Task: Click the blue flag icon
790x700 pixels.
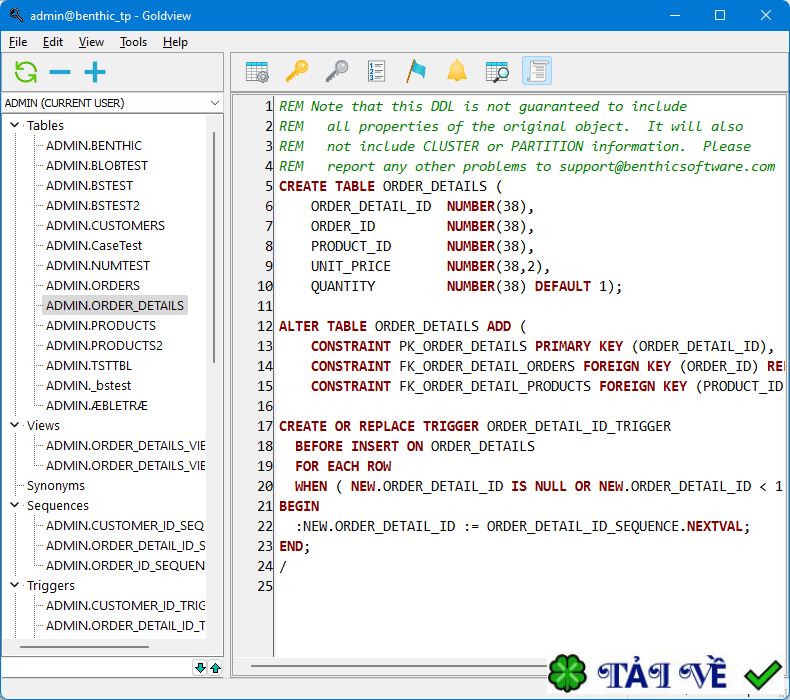Action: [x=416, y=71]
